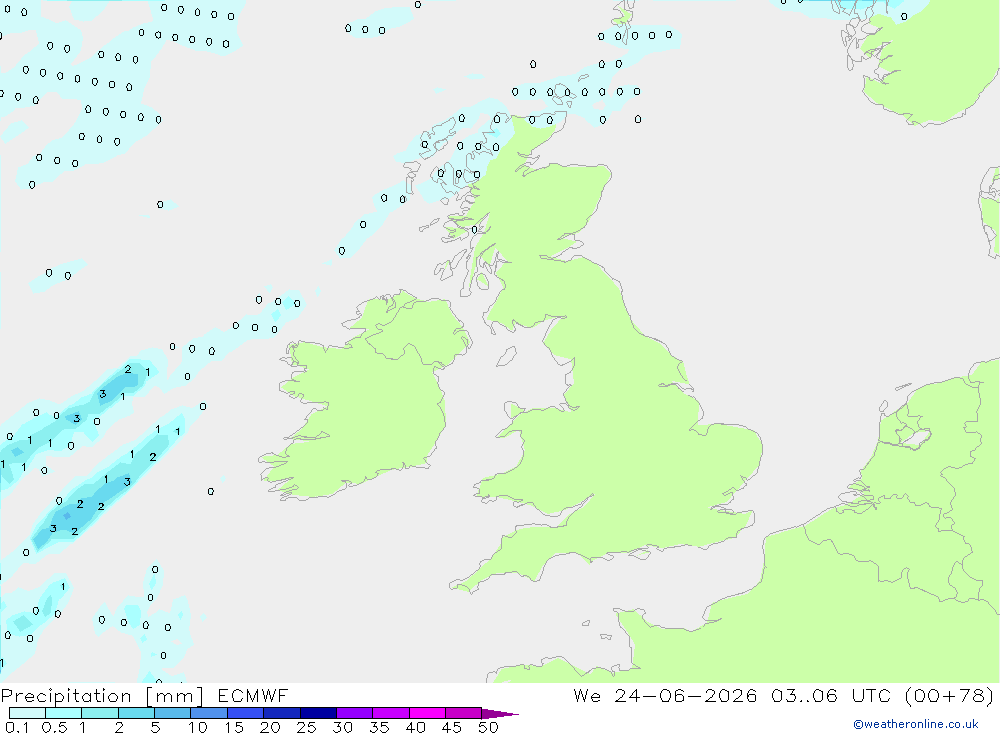Pick the 40–45 mm magenta legend swatch

pos(427,713)
